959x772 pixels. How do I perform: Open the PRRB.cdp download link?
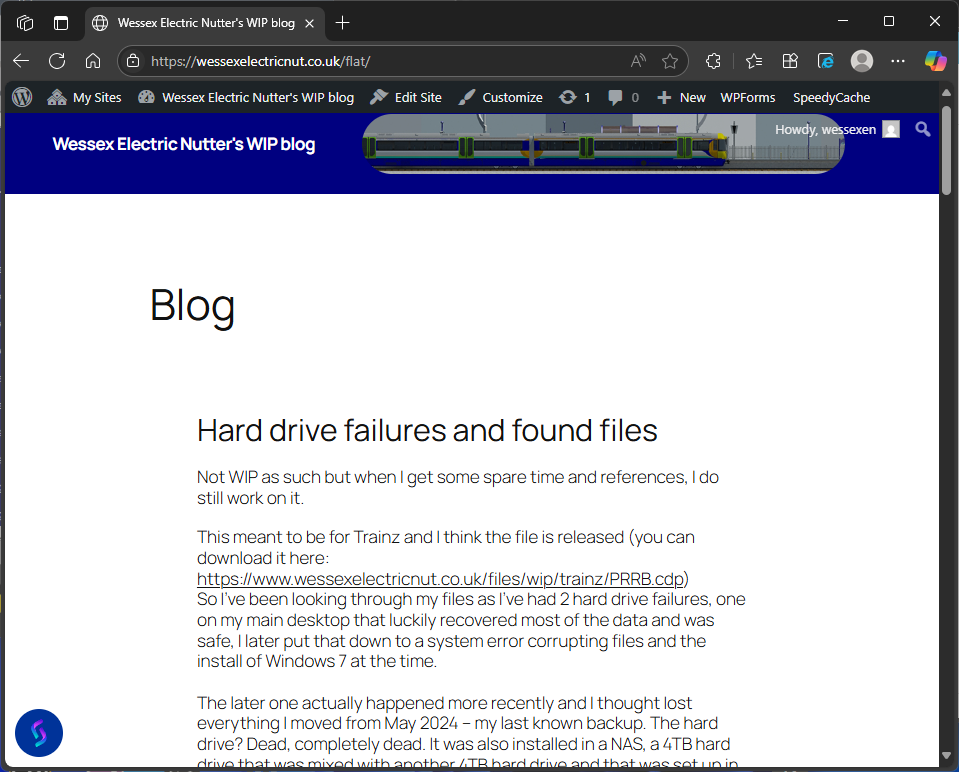(x=440, y=579)
